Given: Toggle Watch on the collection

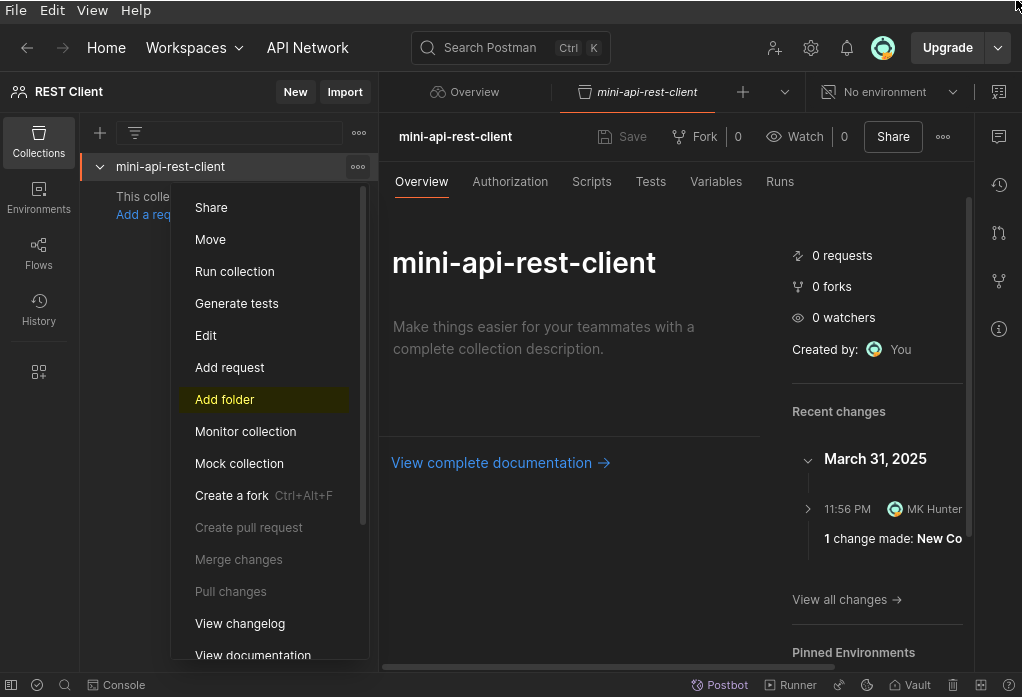Looking at the screenshot, I should click(x=795, y=137).
